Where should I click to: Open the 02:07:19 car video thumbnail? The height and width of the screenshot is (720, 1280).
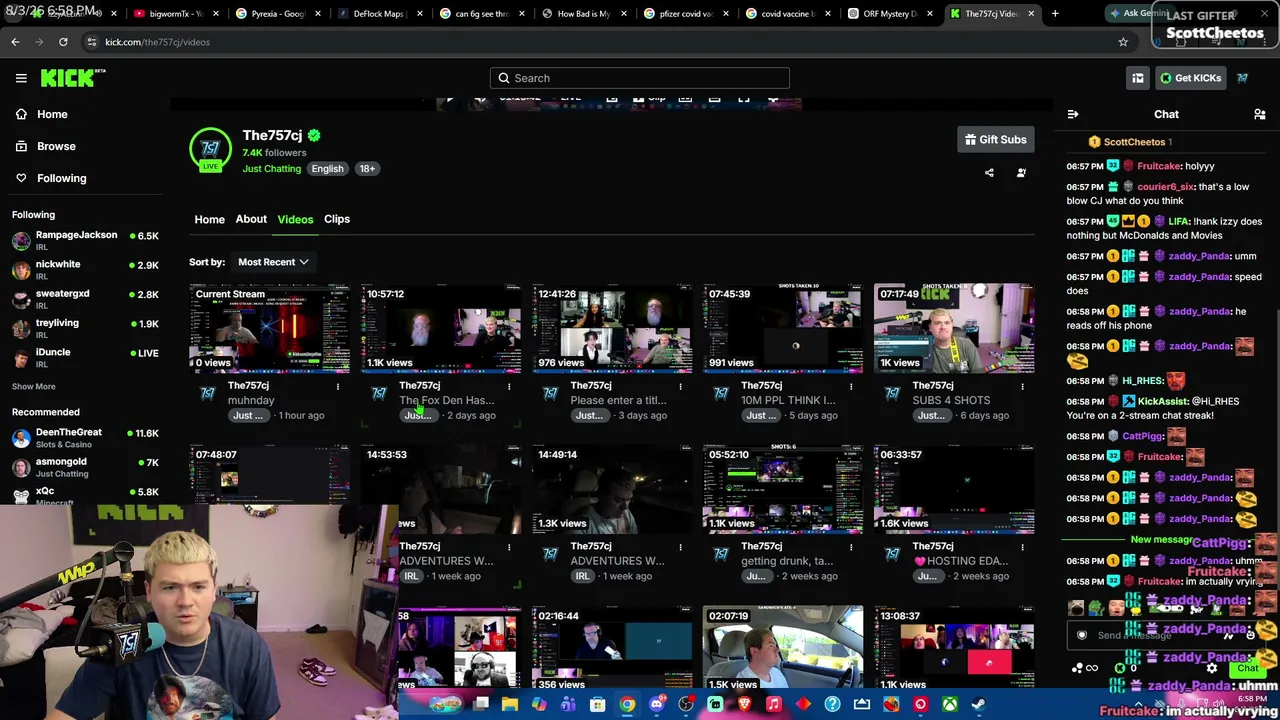[x=783, y=648]
